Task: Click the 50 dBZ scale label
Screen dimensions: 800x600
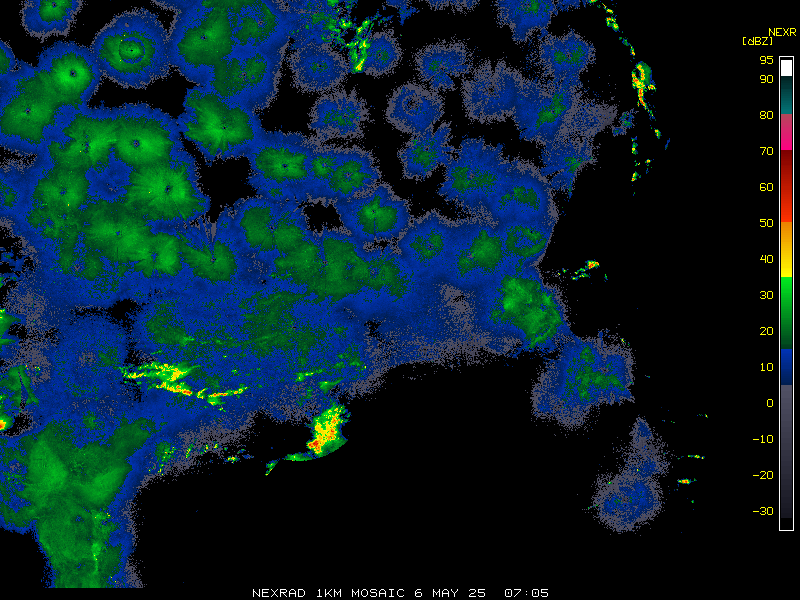Action: (x=766, y=223)
